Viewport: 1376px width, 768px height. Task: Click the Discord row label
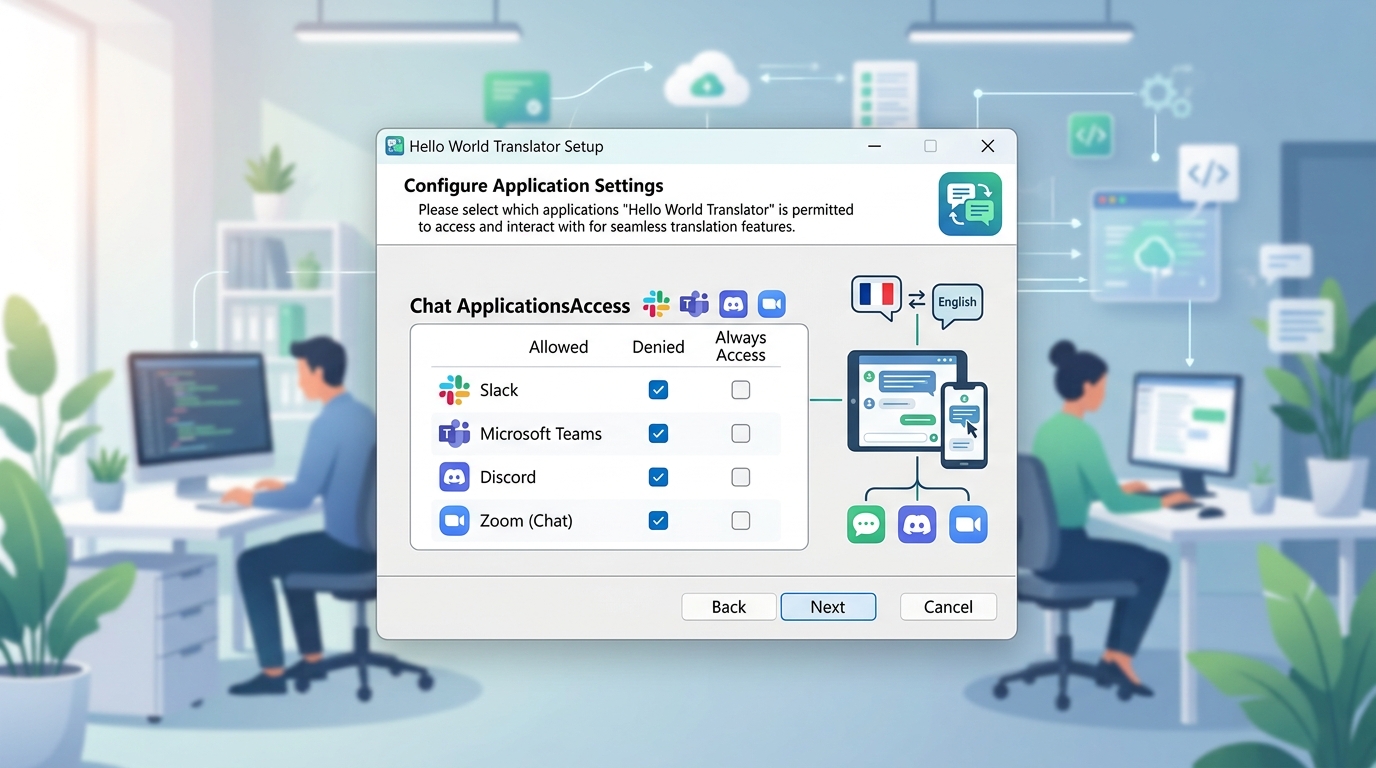(x=508, y=477)
